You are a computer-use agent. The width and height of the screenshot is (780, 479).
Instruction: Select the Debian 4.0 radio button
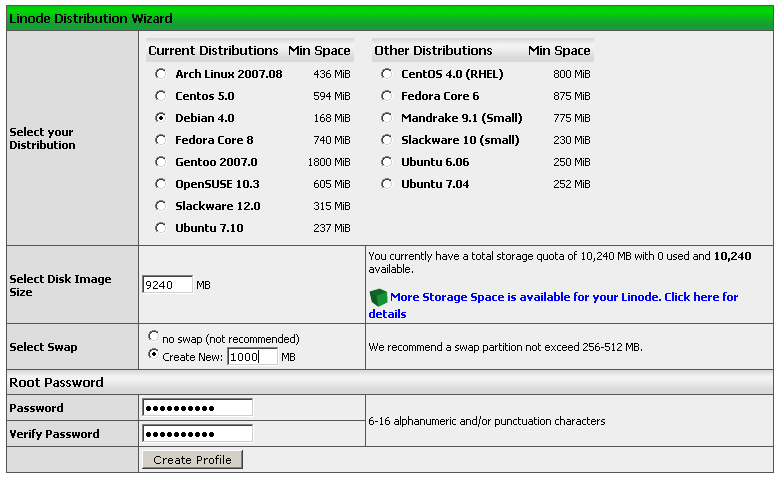coord(160,117)
